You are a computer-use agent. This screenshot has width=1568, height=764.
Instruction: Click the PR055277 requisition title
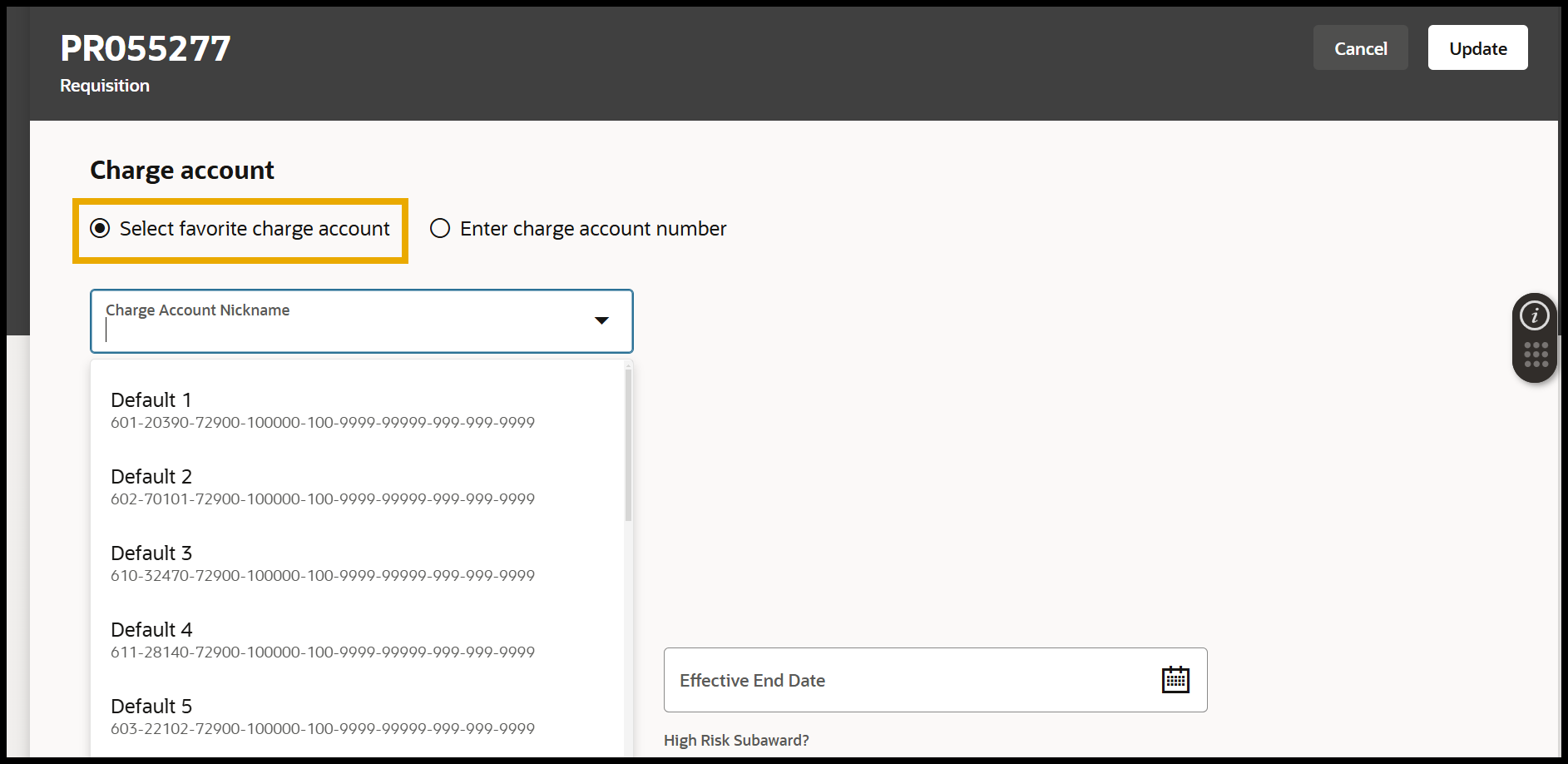point(146,48)
